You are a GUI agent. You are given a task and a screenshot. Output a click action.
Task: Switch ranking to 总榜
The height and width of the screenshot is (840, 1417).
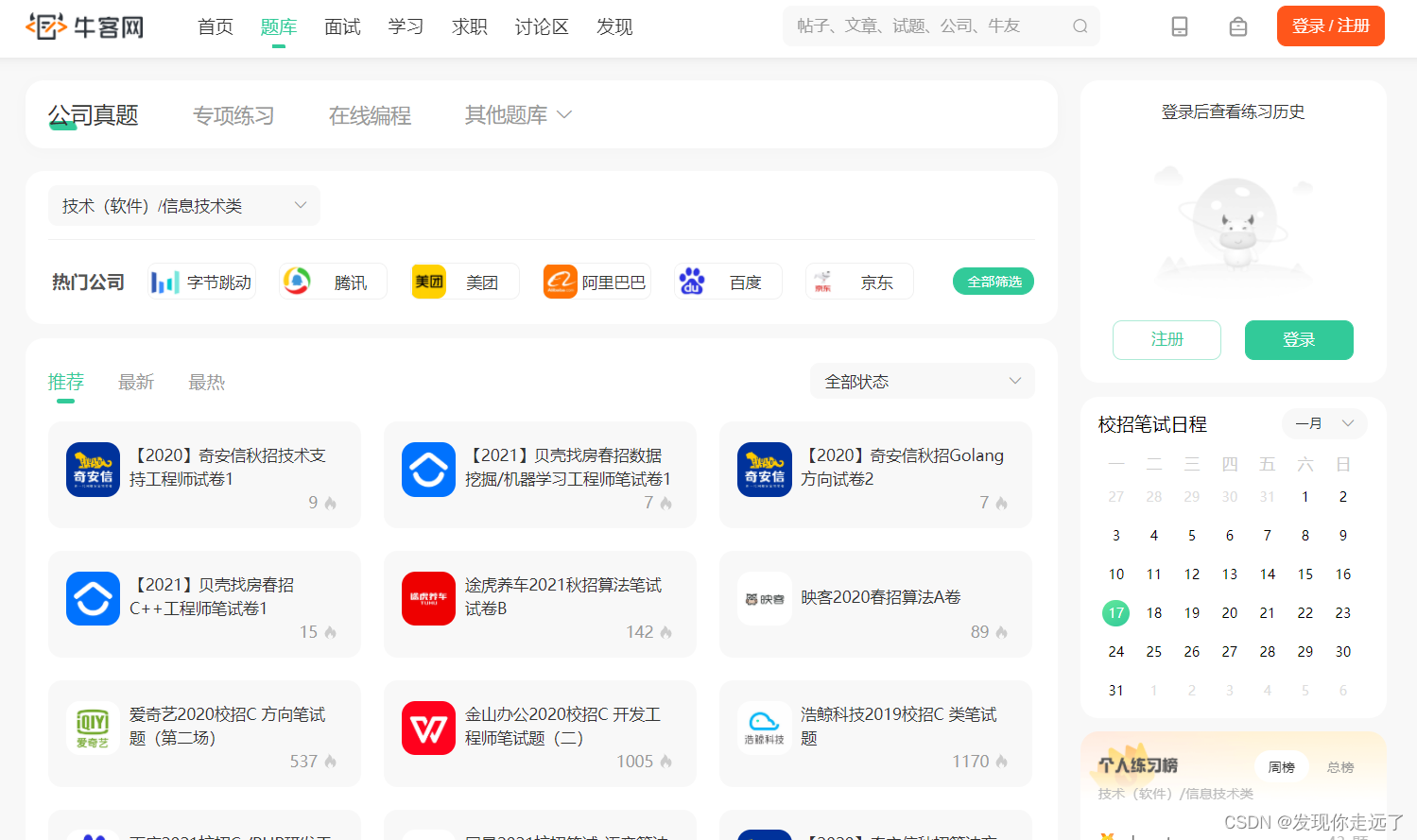(x=1340, y=767)
